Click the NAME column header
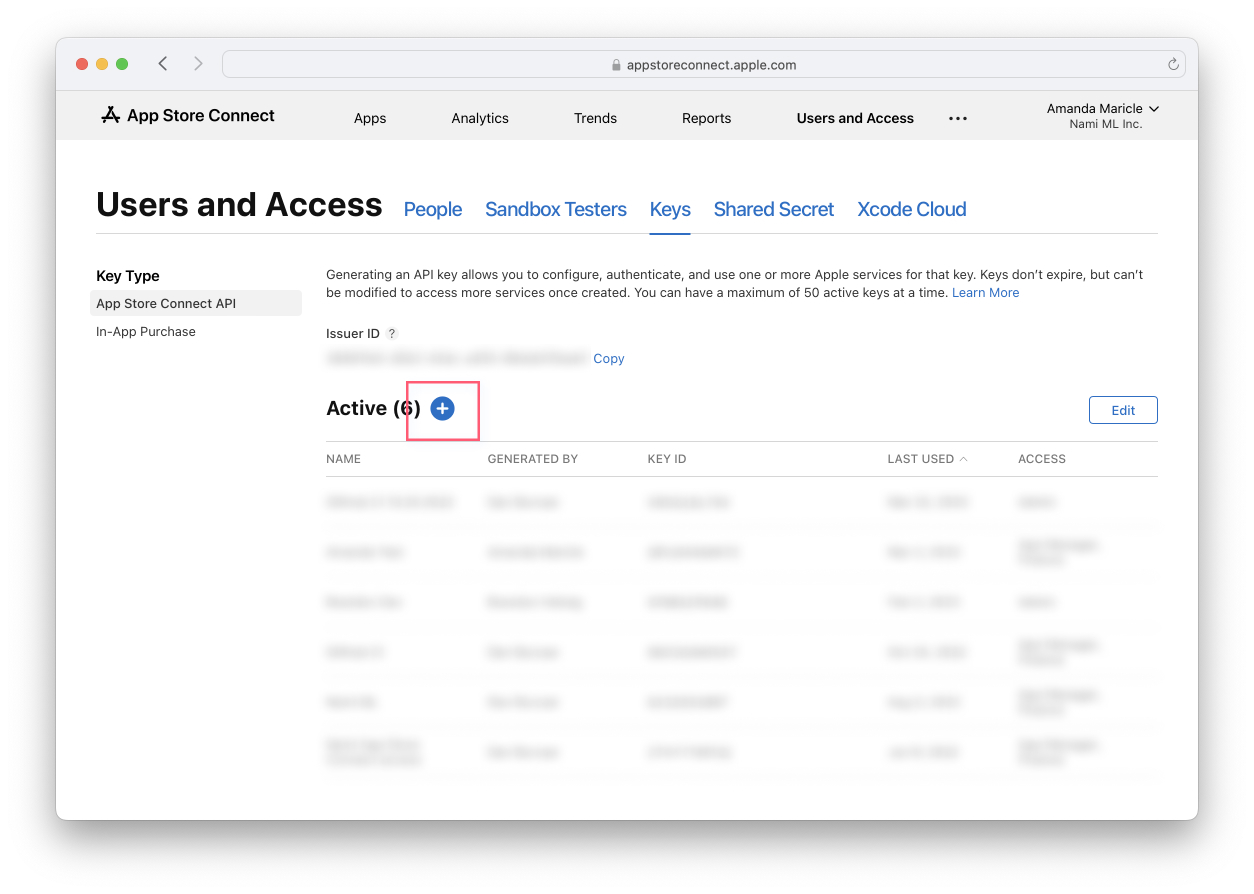 point(343,459)
